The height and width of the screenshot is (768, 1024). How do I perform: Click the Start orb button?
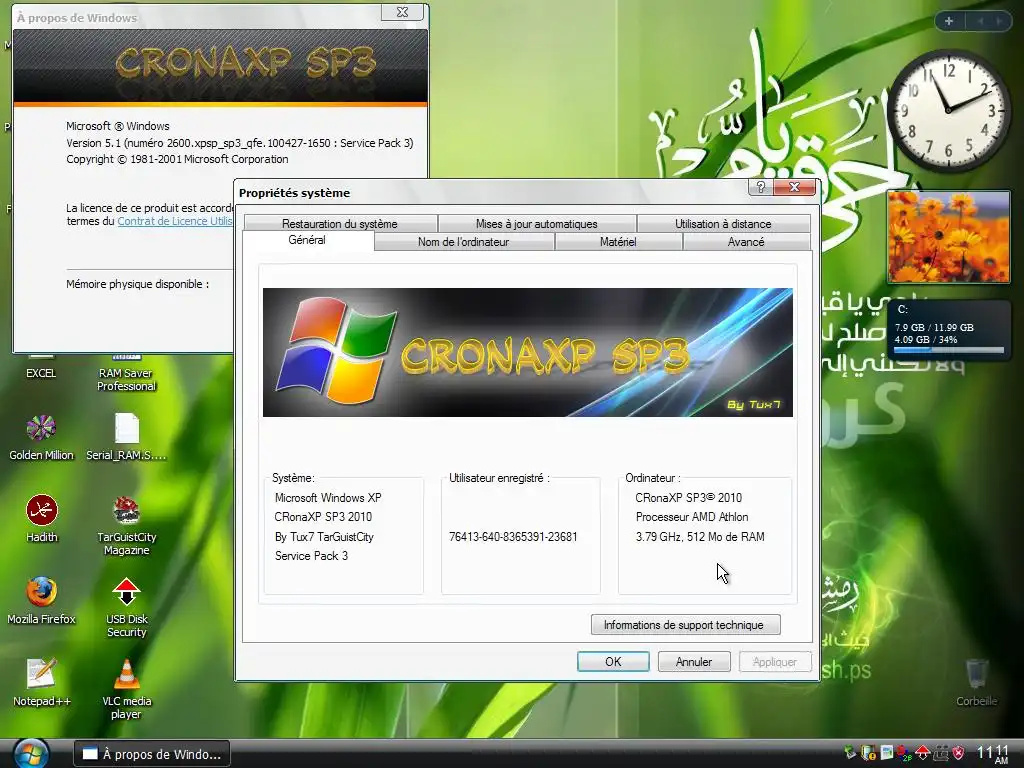click(x=31, y=754)
